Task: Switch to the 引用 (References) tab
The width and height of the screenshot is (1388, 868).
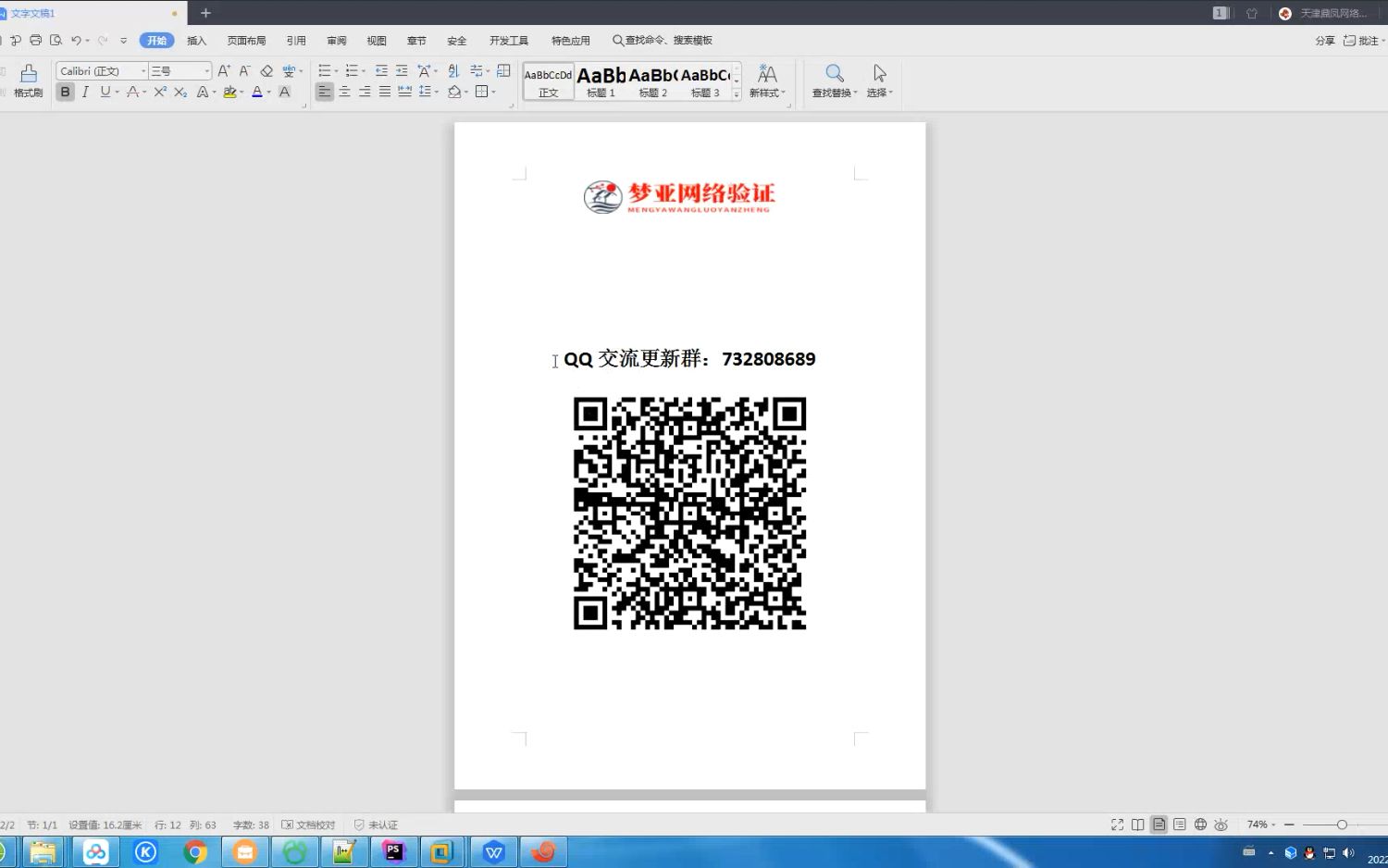Action: [296, 41]
